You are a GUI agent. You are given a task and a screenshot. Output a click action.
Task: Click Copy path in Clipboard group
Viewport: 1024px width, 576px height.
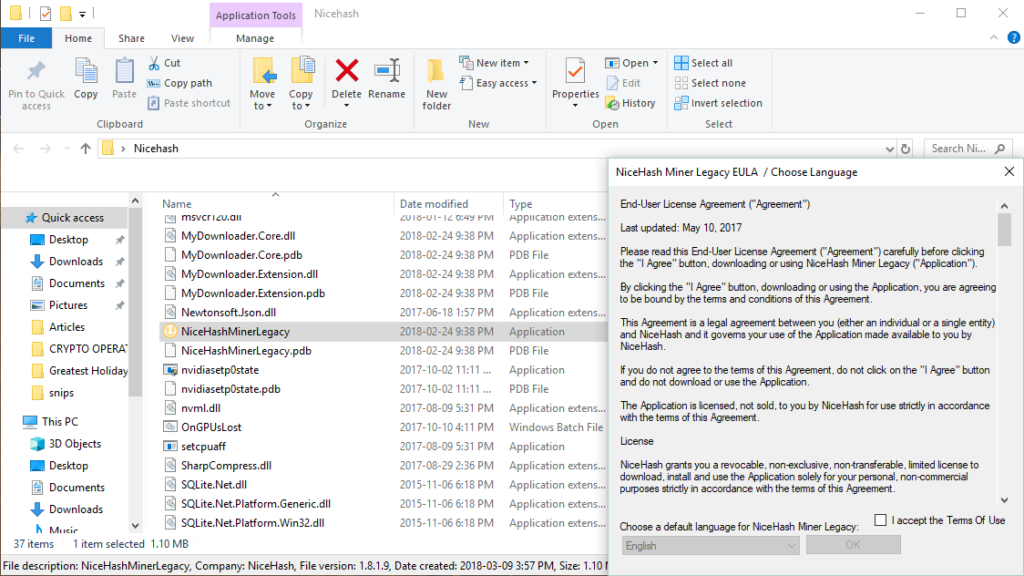180,83
